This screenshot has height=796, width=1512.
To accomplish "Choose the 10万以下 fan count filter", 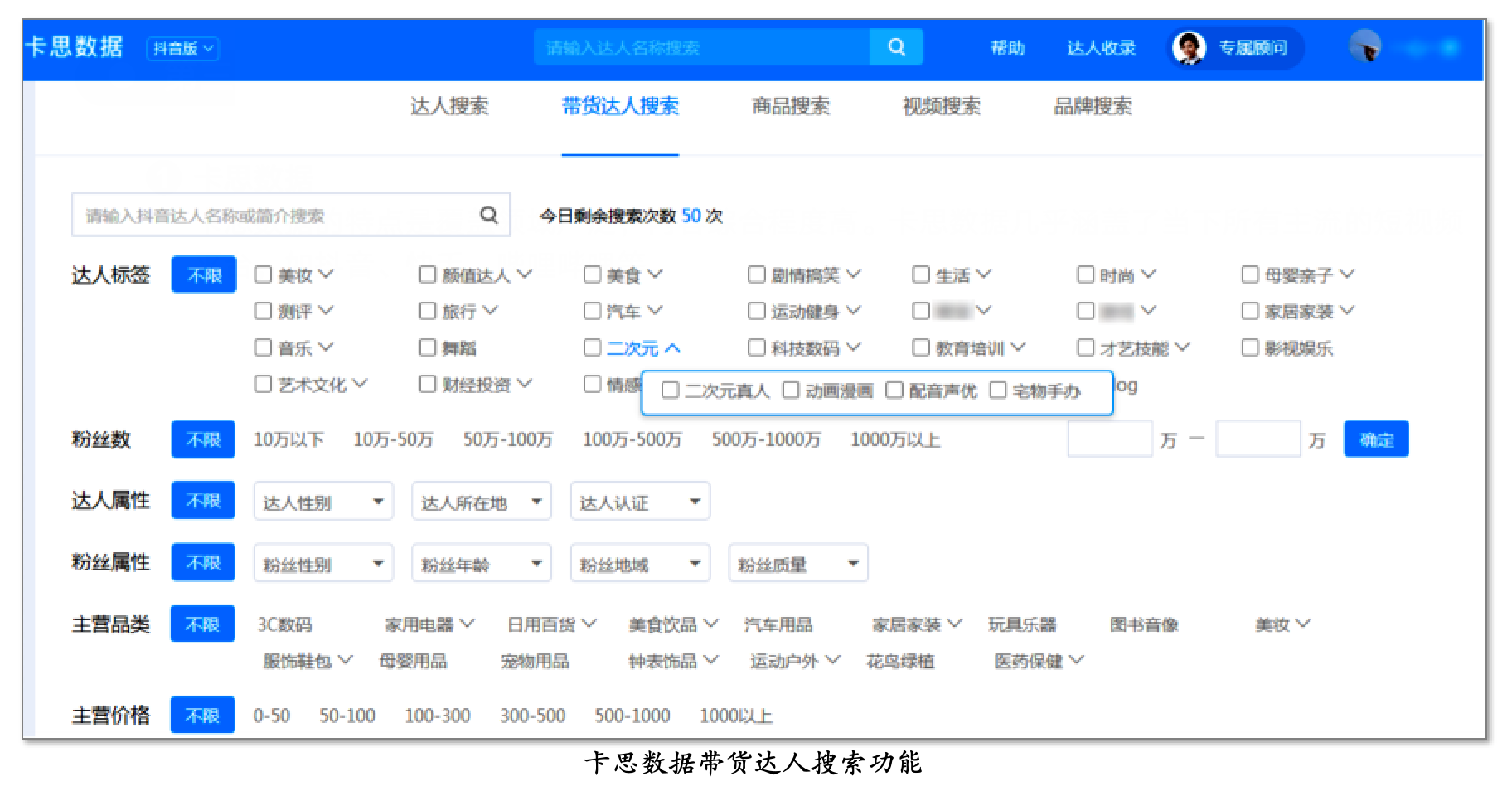I will point(288,439).
